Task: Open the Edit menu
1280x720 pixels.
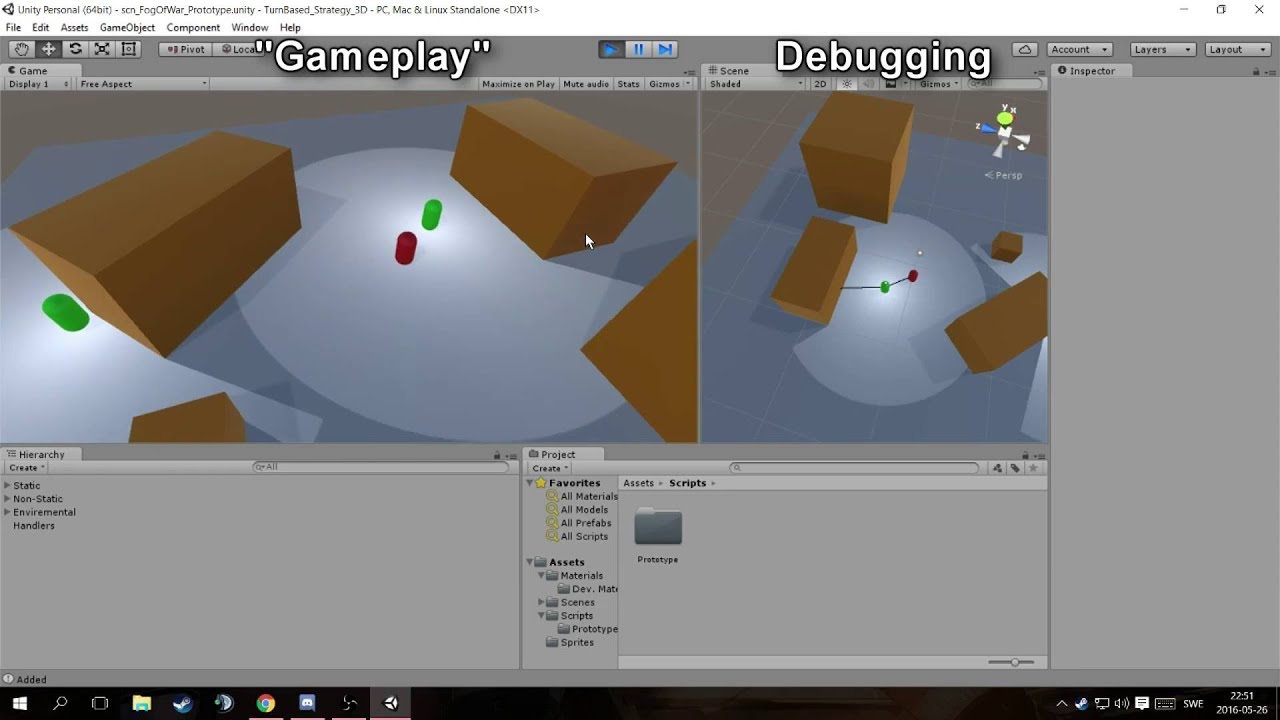Action: point(40,28)
